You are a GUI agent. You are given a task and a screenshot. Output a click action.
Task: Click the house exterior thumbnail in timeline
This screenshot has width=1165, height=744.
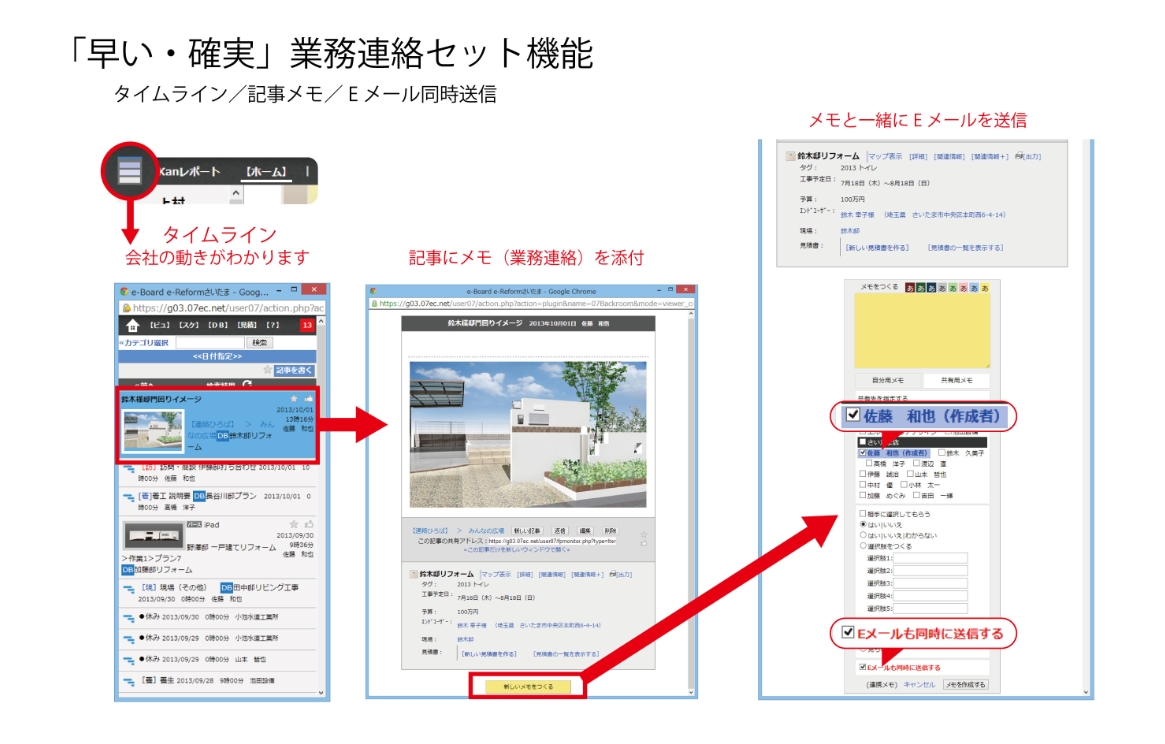point(152,430)
